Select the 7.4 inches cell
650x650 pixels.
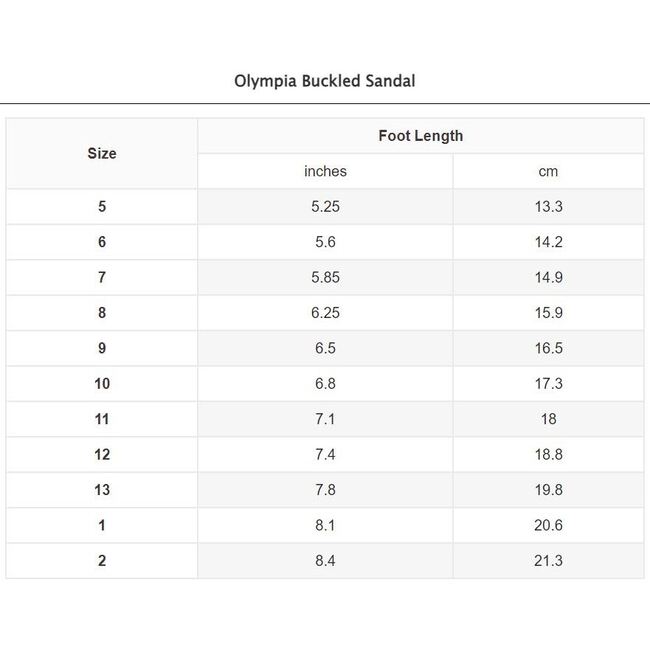pyautogui.click(x=325, y=455)
